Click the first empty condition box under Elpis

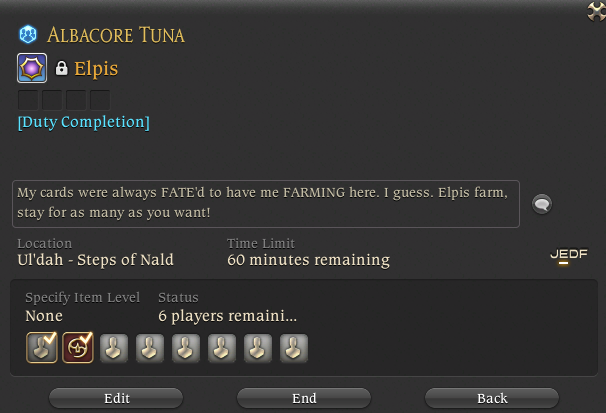[28, 100]
